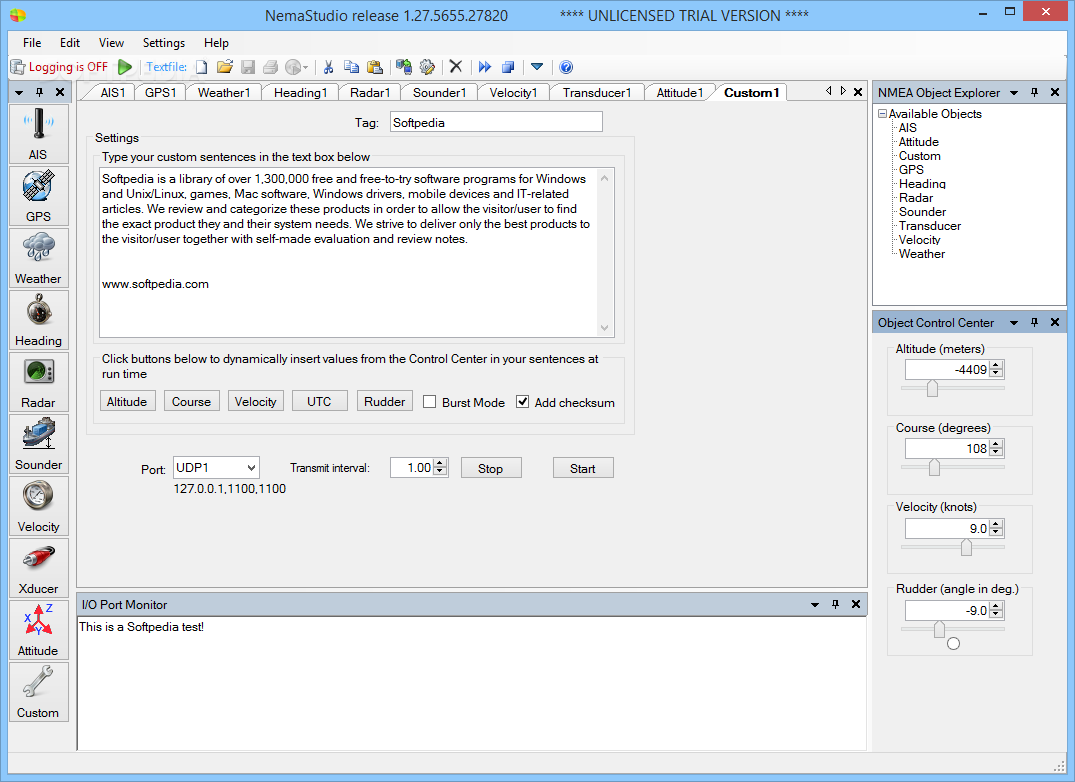The image size is (1075, 782).
Task: Open the File menu
Action: click(32, 42)
